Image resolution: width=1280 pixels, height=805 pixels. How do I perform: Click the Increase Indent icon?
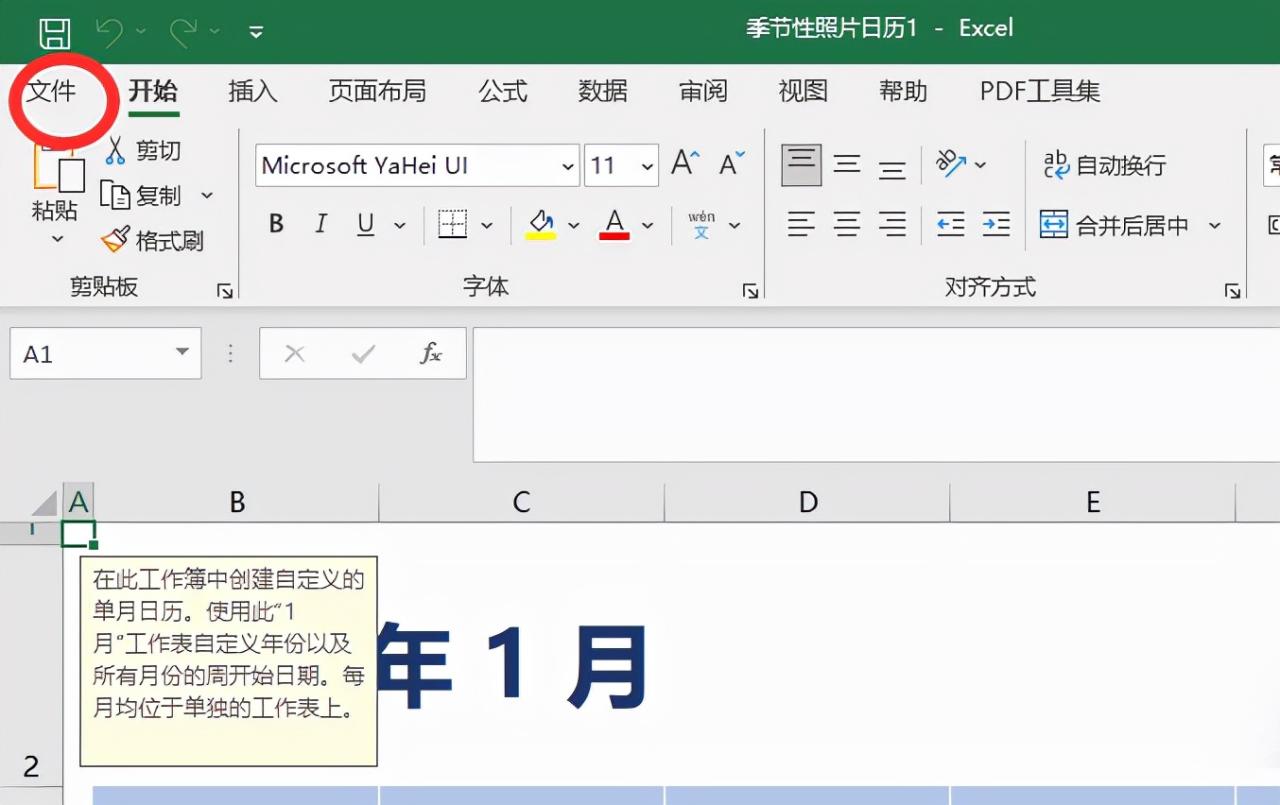pyautogui.click(x=996, y=224)
